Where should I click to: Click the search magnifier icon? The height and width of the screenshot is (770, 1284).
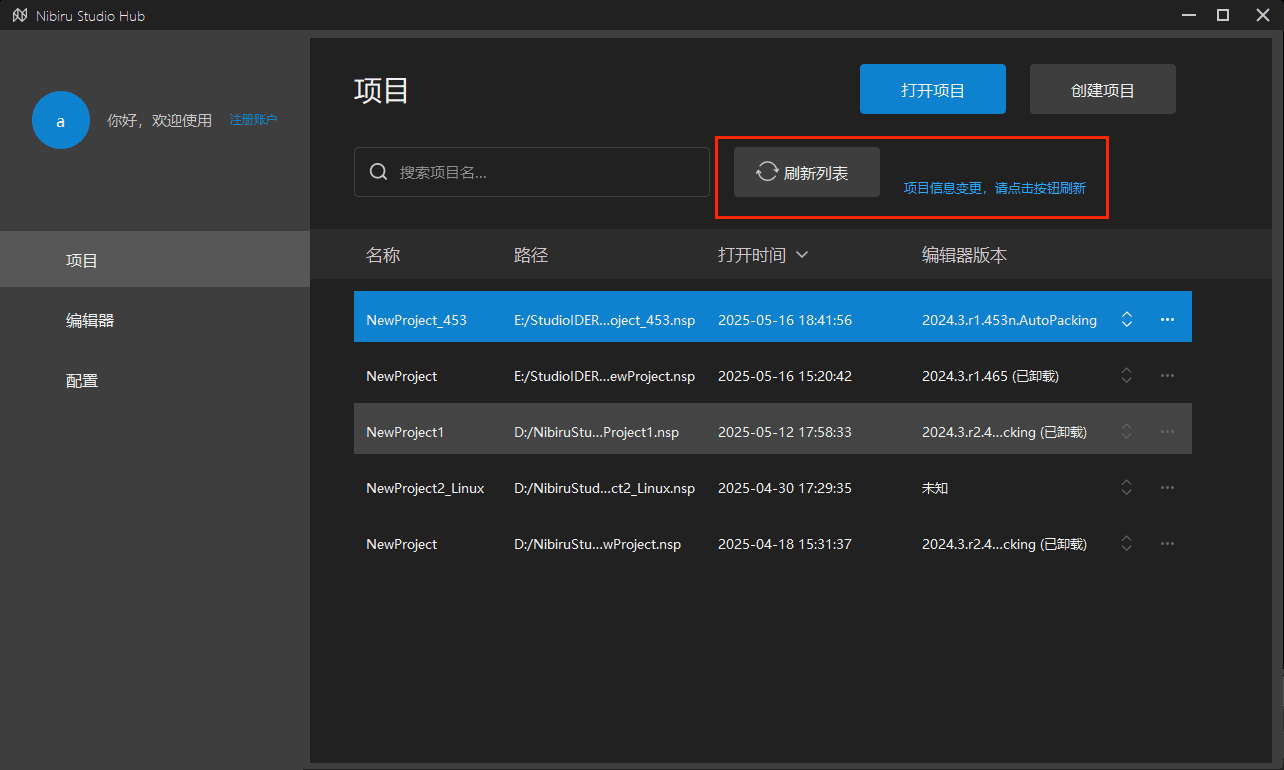click(378, 172)
